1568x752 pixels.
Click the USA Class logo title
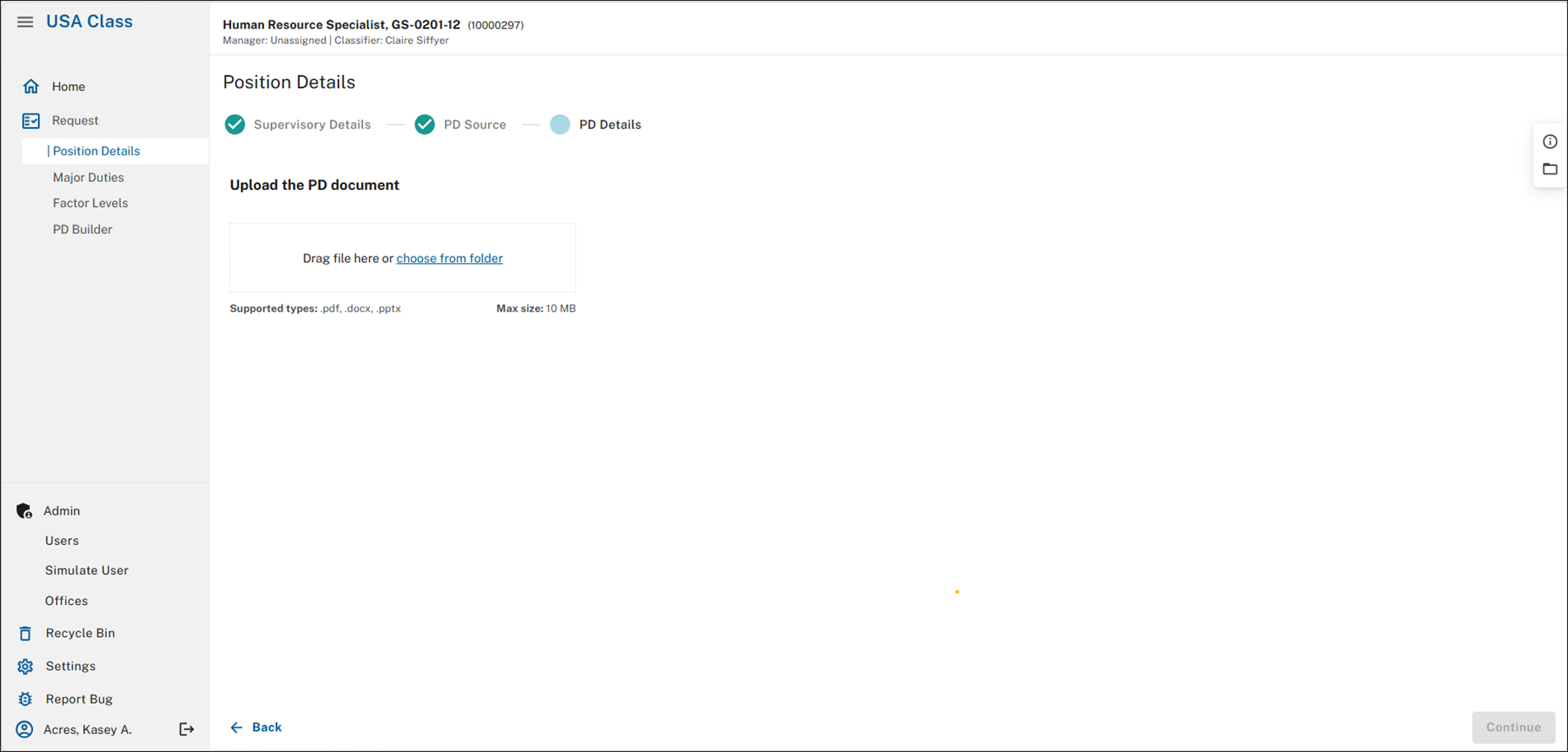point(89,21)
